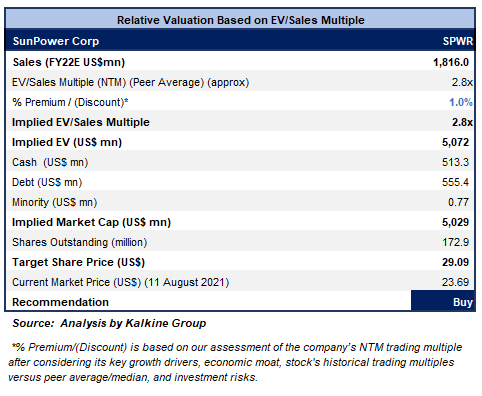Click the Implied EV/Sales Multiple row label

[81, 122]
